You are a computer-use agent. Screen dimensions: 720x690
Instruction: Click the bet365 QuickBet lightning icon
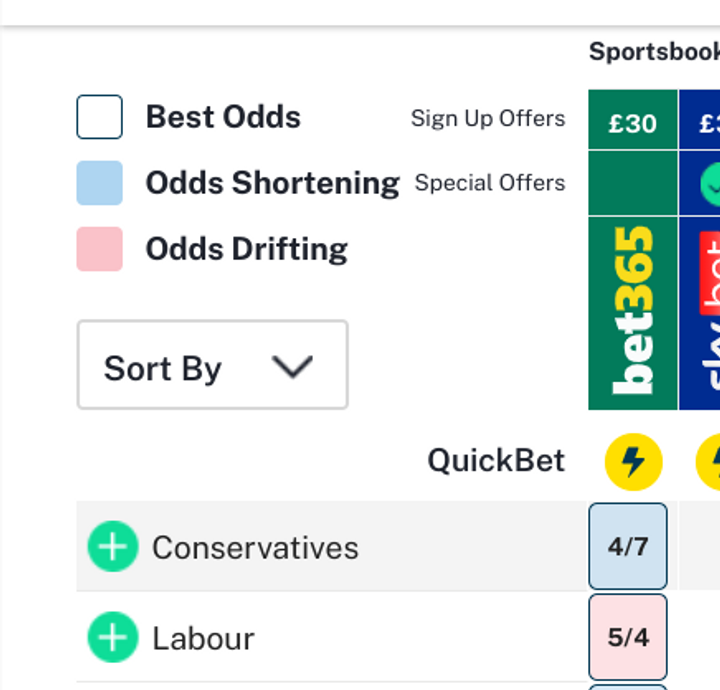(x=633, y=462)
